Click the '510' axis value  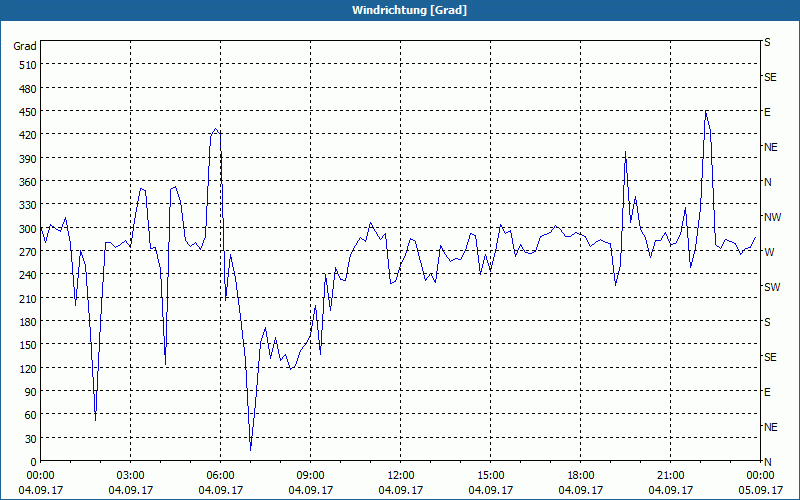pos(29,65)
